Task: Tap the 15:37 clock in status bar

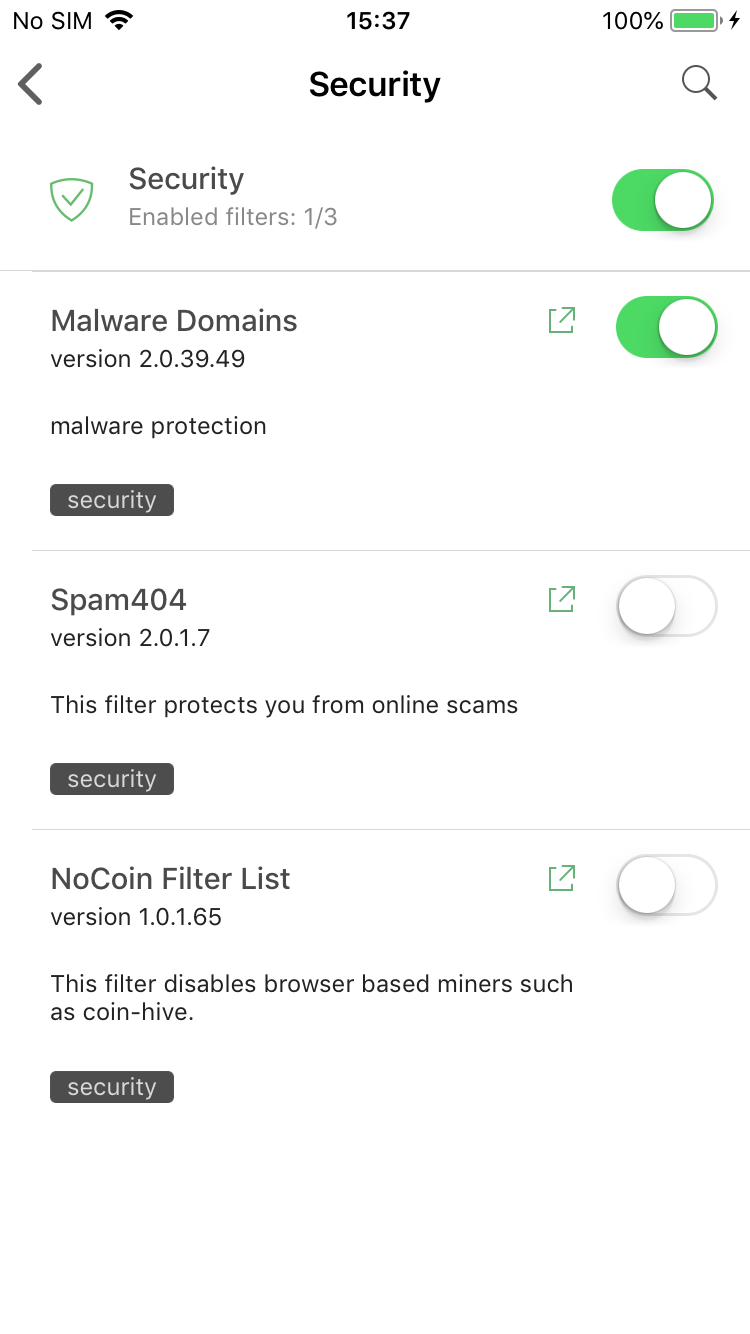Action: [x=377, y=20]
